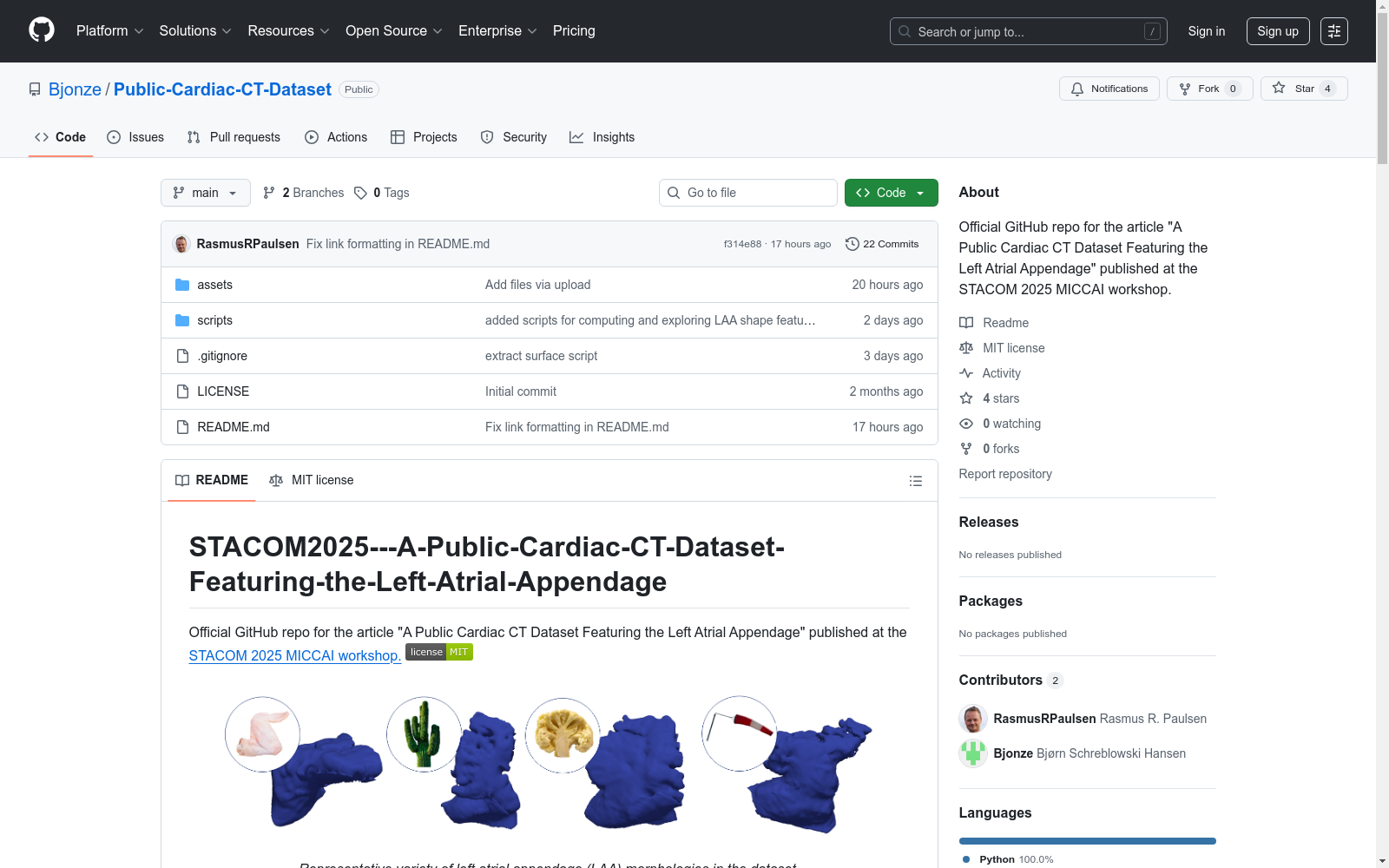Click the Notifications button
Image resolution: width=1389 pixels, height=868 pixels.
[x=1109, y=89]
